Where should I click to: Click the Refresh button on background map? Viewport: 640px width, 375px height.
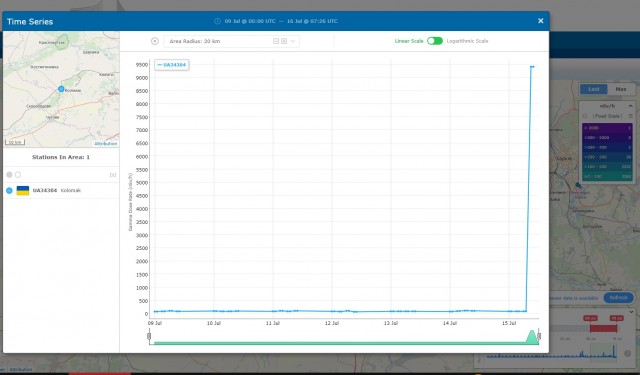coord(618,298)
